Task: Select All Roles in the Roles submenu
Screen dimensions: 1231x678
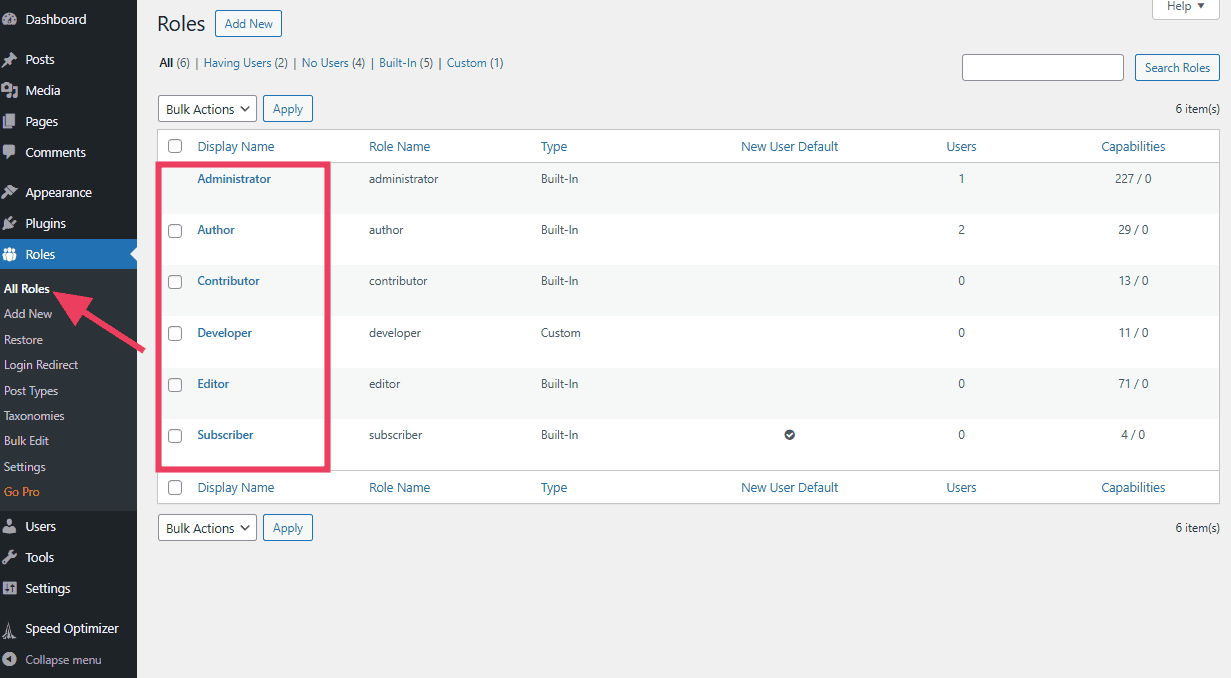Action: tap(24, 288)
